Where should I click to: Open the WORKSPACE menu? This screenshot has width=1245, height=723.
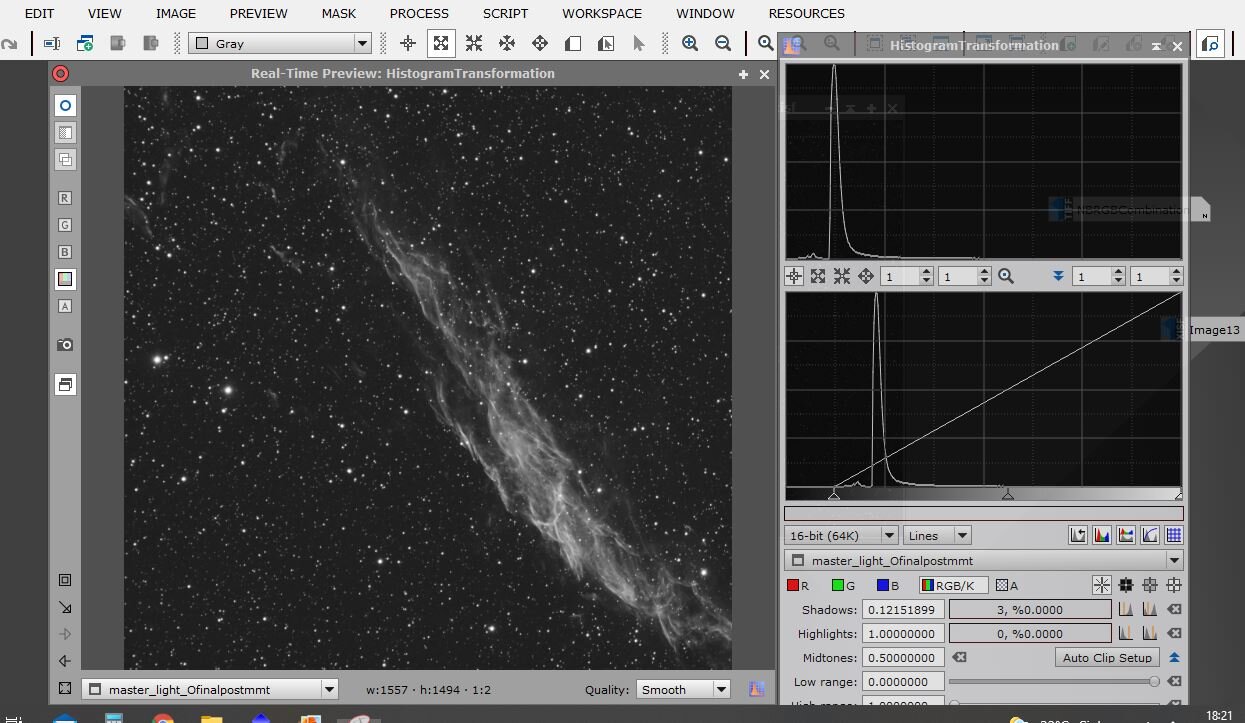point(602,13)
